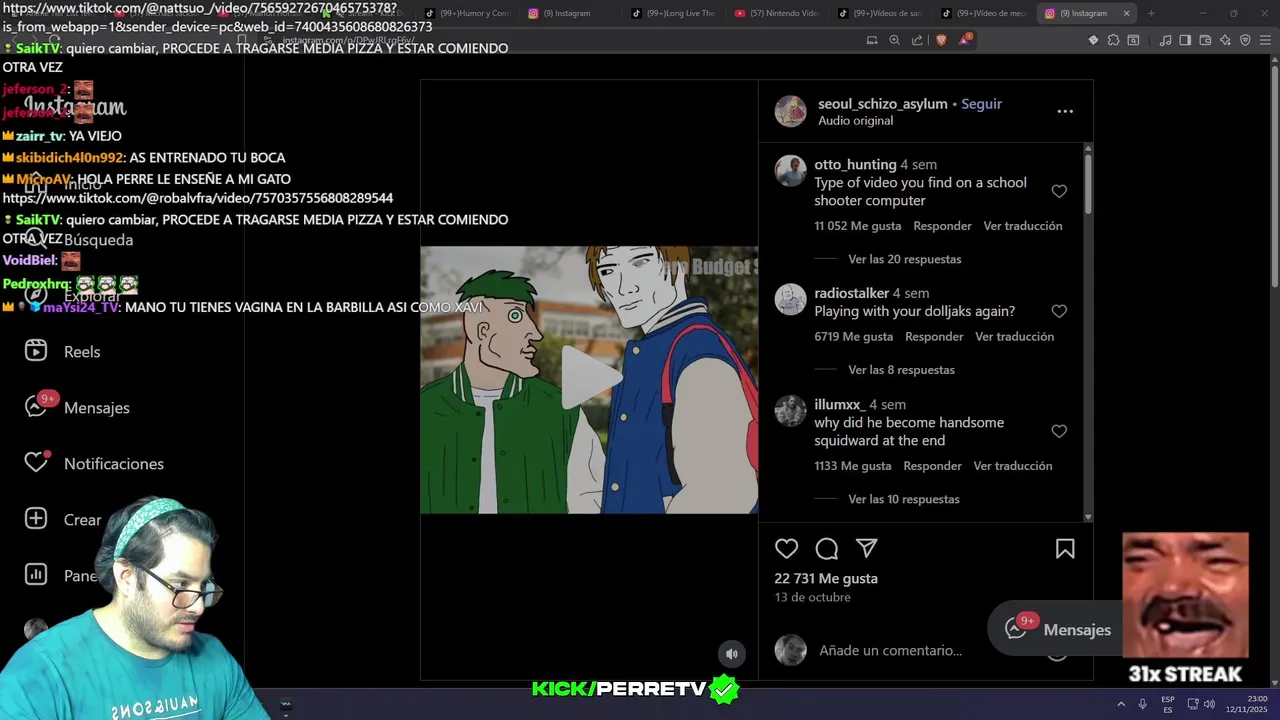The image size is (1280, 720).
Task: Like illumxx_'s comment
Action: (1059, 431)
